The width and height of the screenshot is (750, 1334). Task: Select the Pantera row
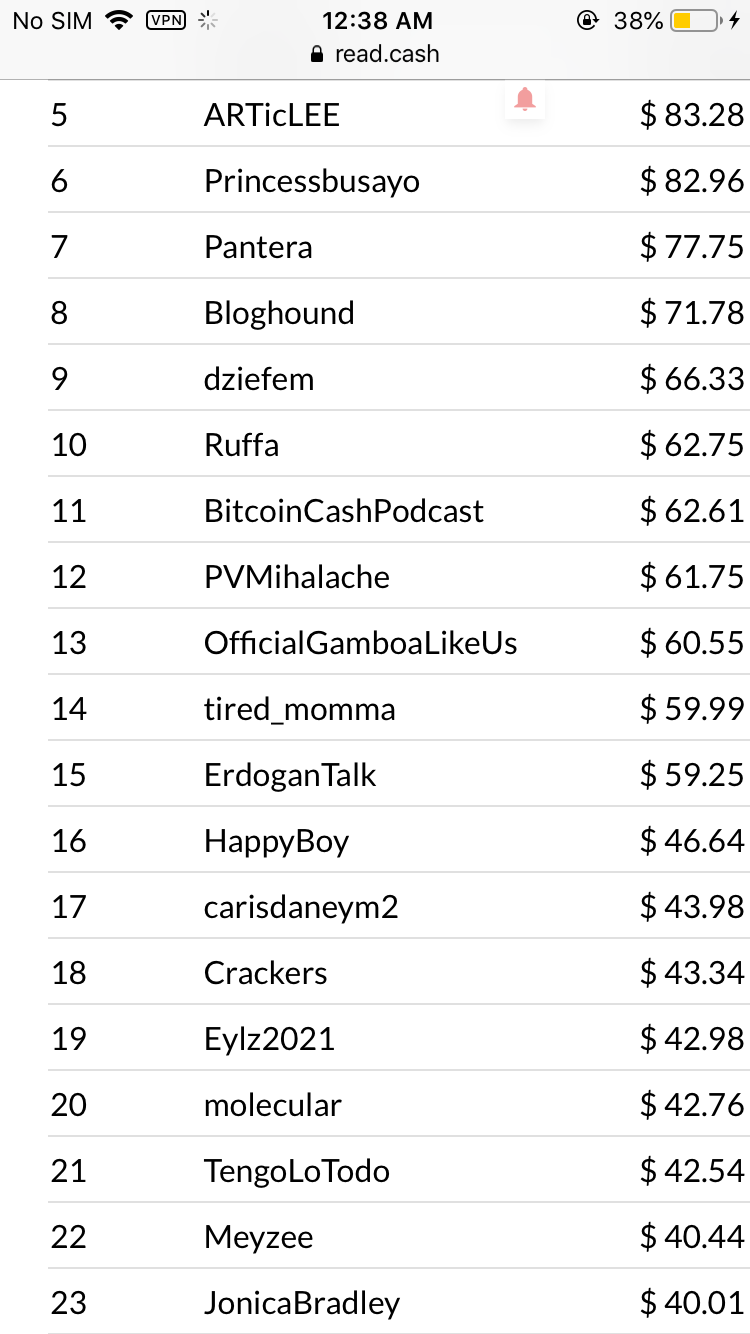click(397, 247)
